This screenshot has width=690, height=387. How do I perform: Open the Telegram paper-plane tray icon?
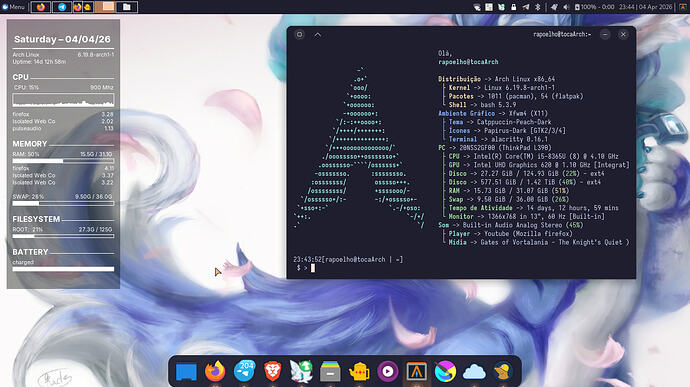(526, 7)
